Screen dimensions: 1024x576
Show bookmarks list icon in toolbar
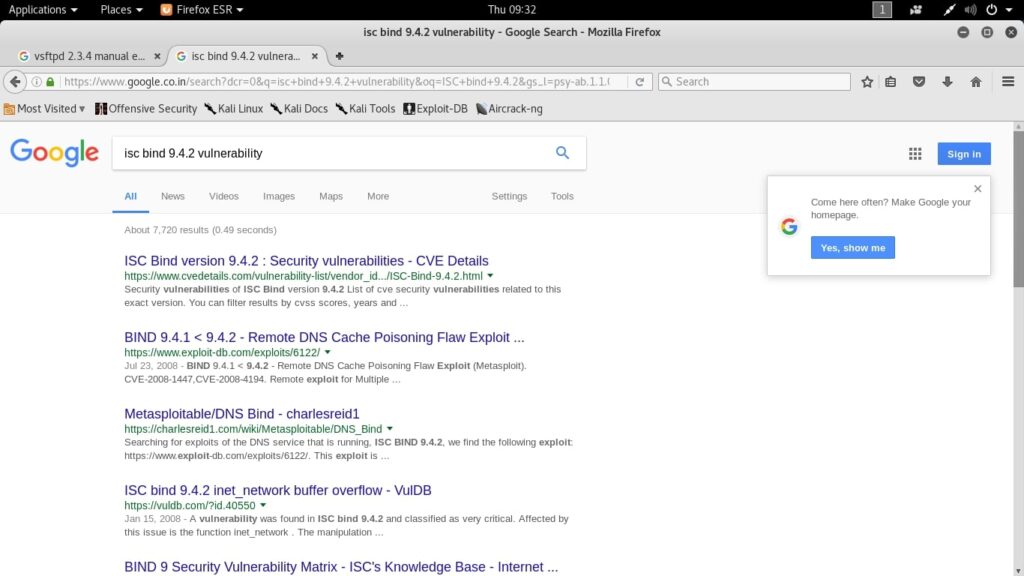point(891,82)
